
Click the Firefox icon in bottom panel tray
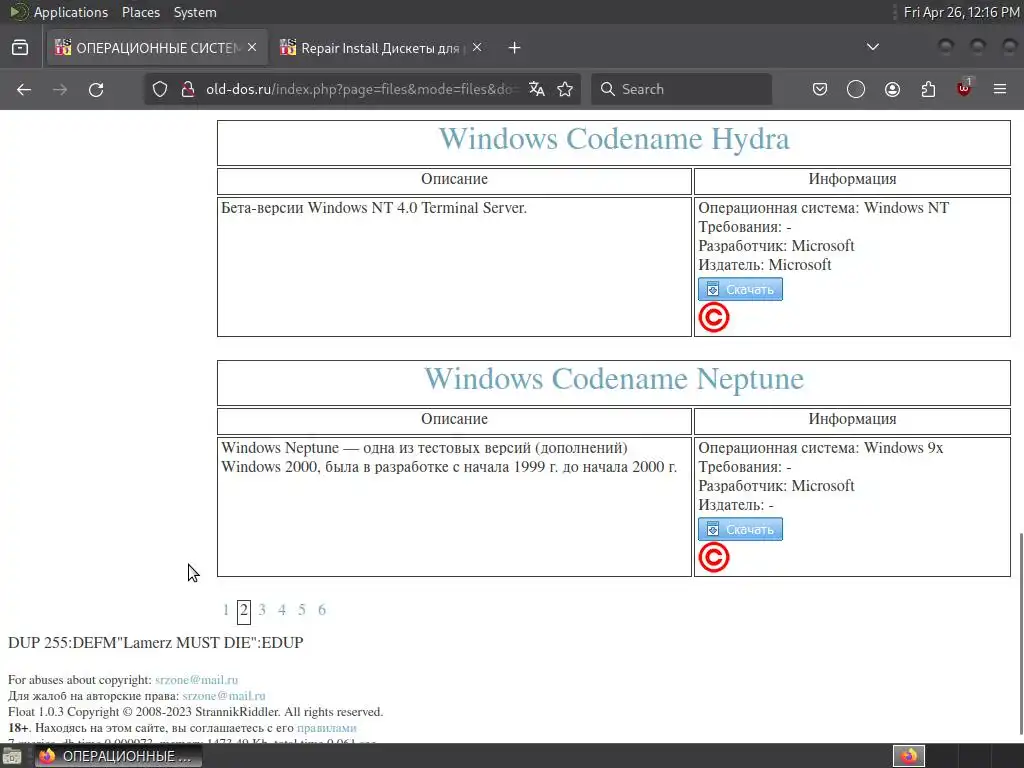(x=909, y=756)
